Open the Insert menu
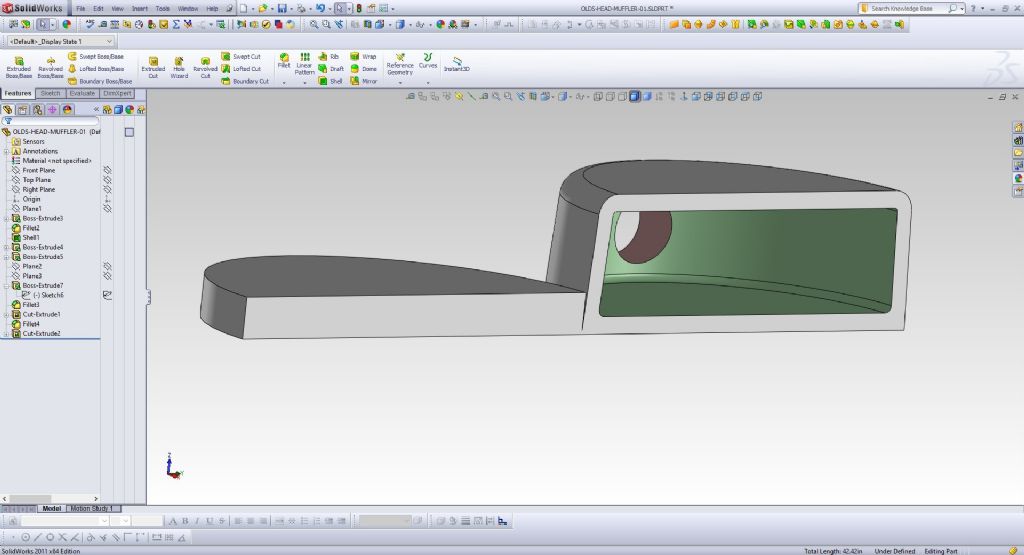 click(x=140, y=8)
